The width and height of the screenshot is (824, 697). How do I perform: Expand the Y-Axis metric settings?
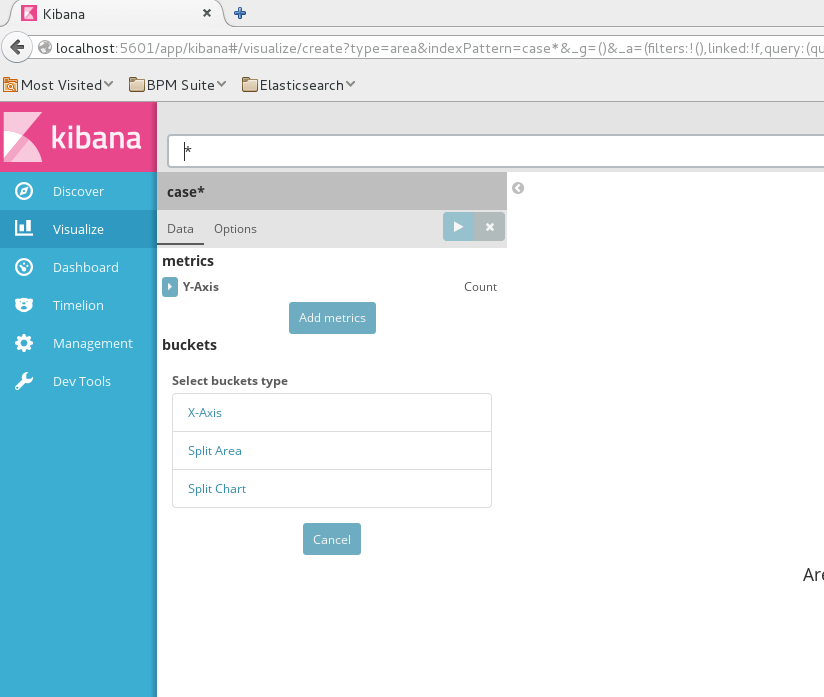(170, 287)
